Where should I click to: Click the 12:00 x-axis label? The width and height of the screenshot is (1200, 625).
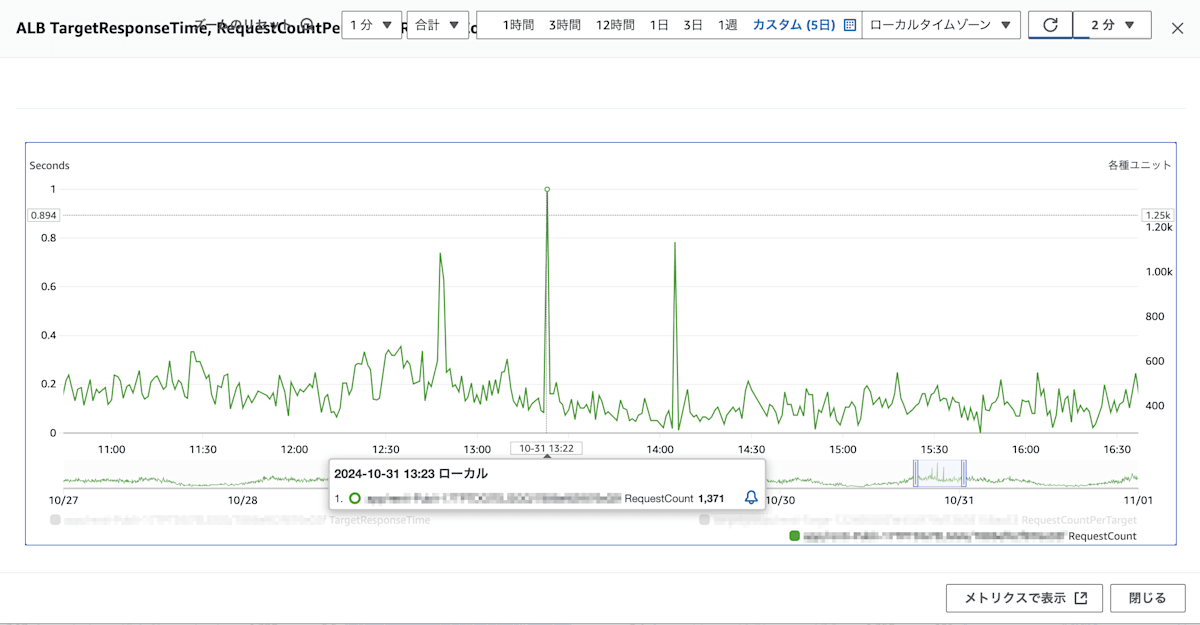pyautogui.click(x=294, y=449)
